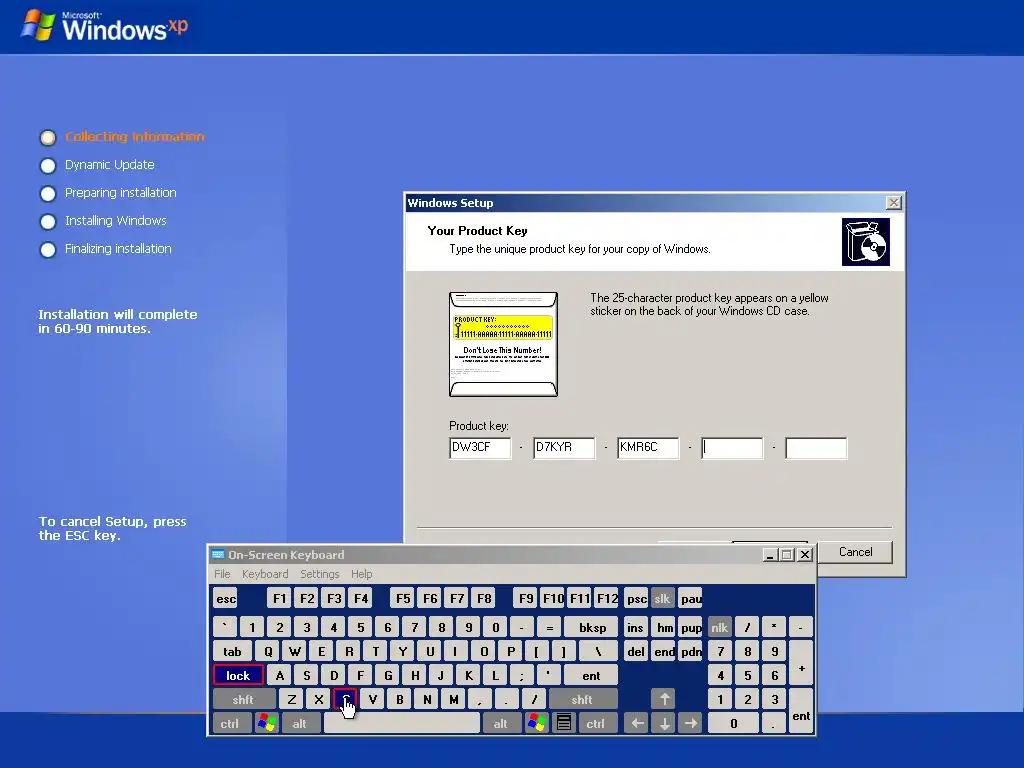The width and height of the screenshot is (1024, 768).
Task: Click the pup (page up) key
Action: [x=690, y=628]
